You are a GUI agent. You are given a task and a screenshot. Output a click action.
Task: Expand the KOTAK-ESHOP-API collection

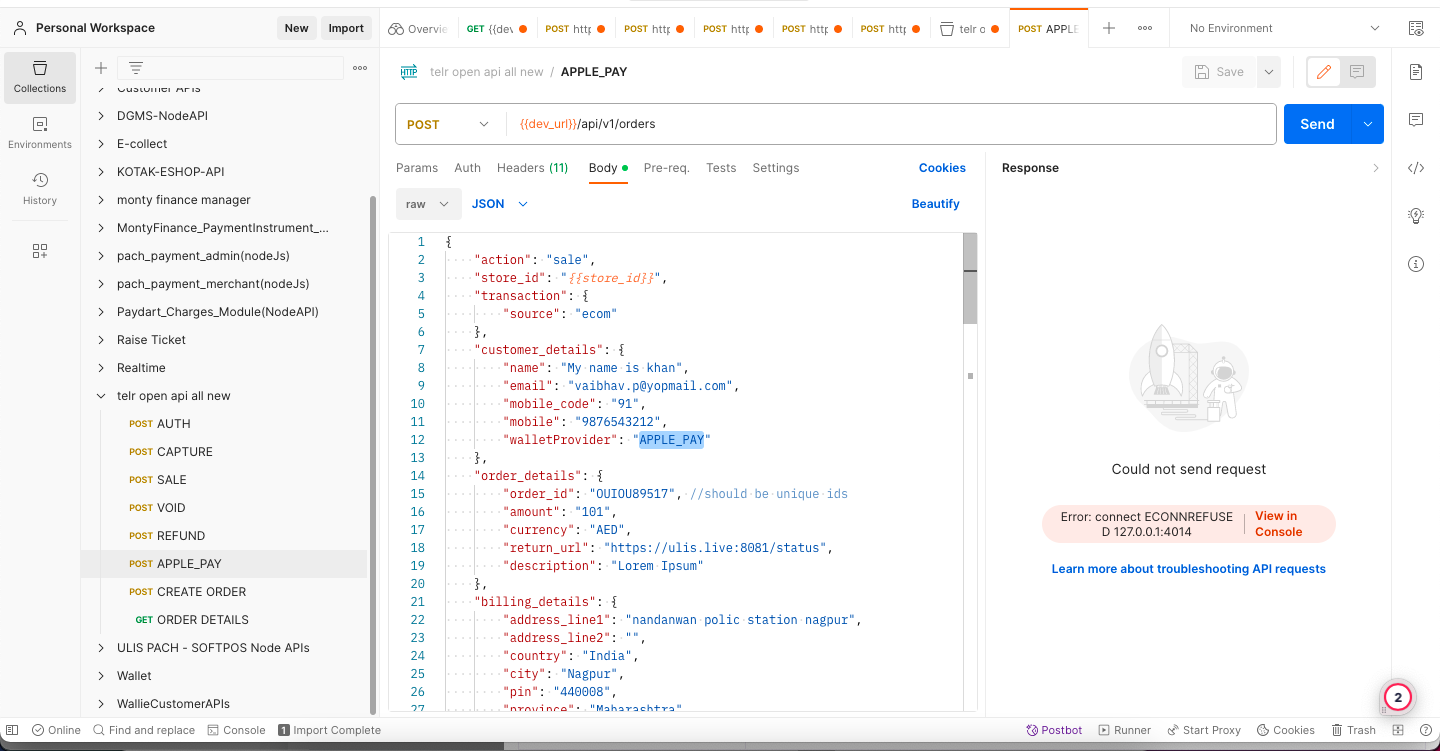click(101, 172)
